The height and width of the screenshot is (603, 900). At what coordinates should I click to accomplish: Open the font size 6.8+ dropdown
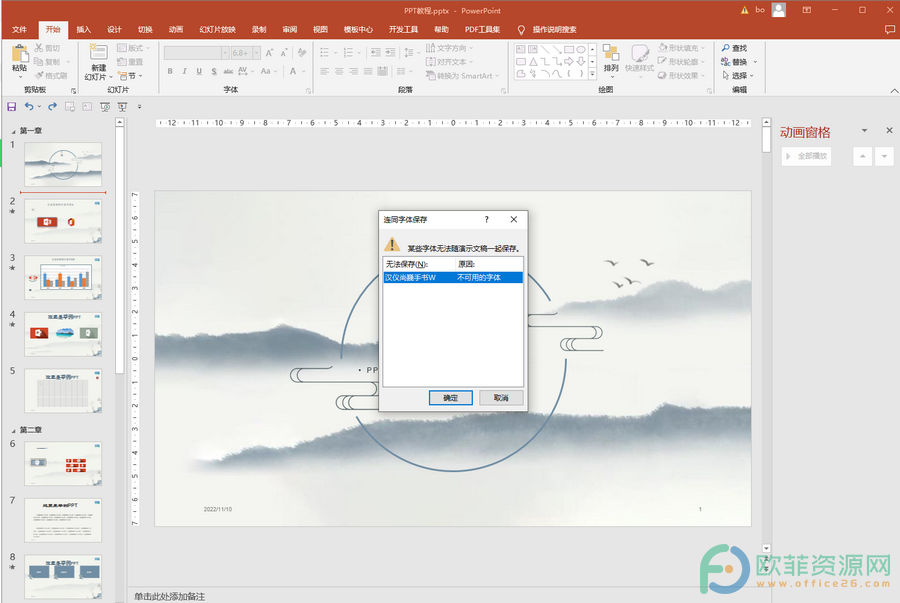pyautogui.click(x=257, y=53)
